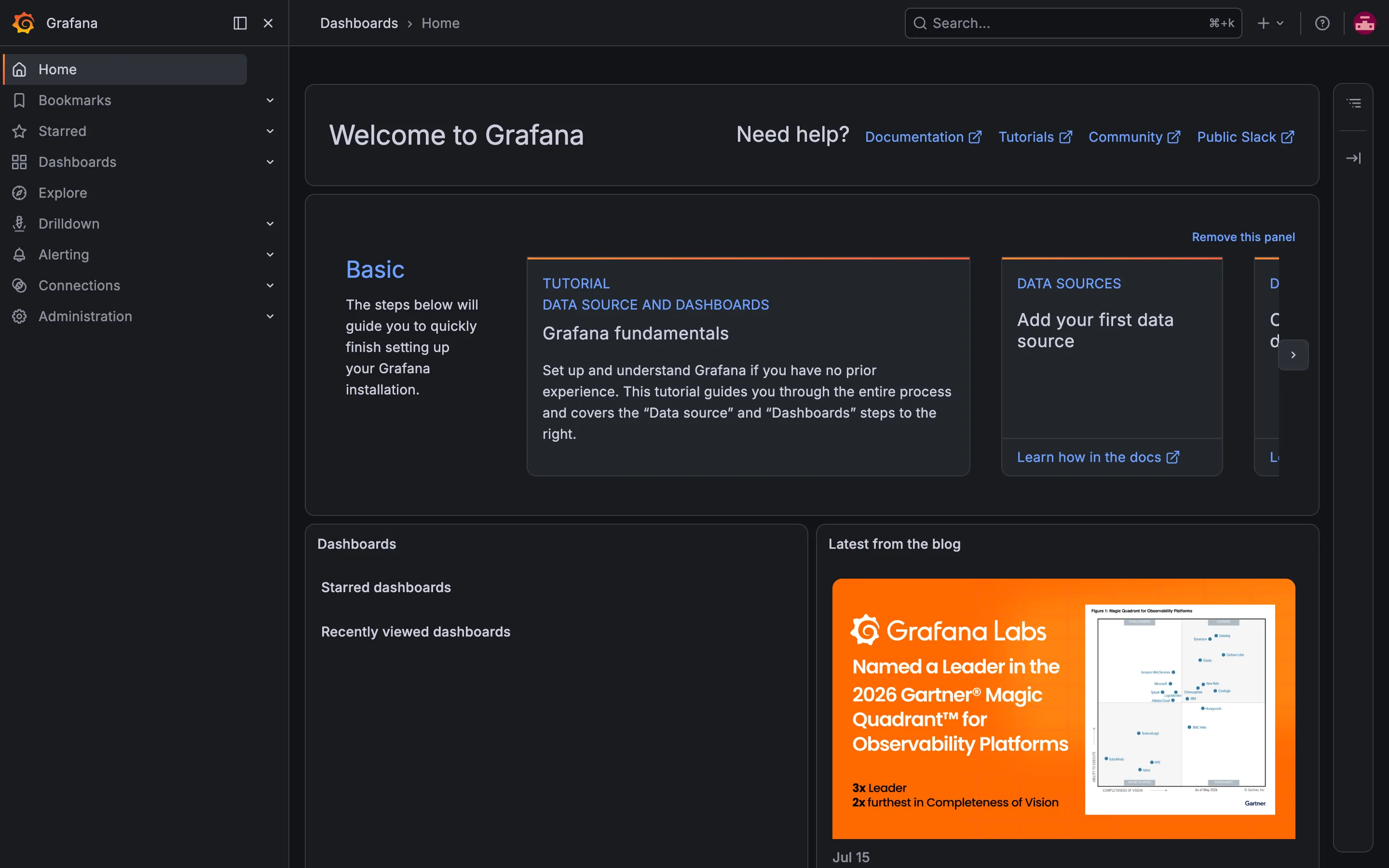Open the user profile avatar
The image size is (1389, 868).
[1364, 23]
